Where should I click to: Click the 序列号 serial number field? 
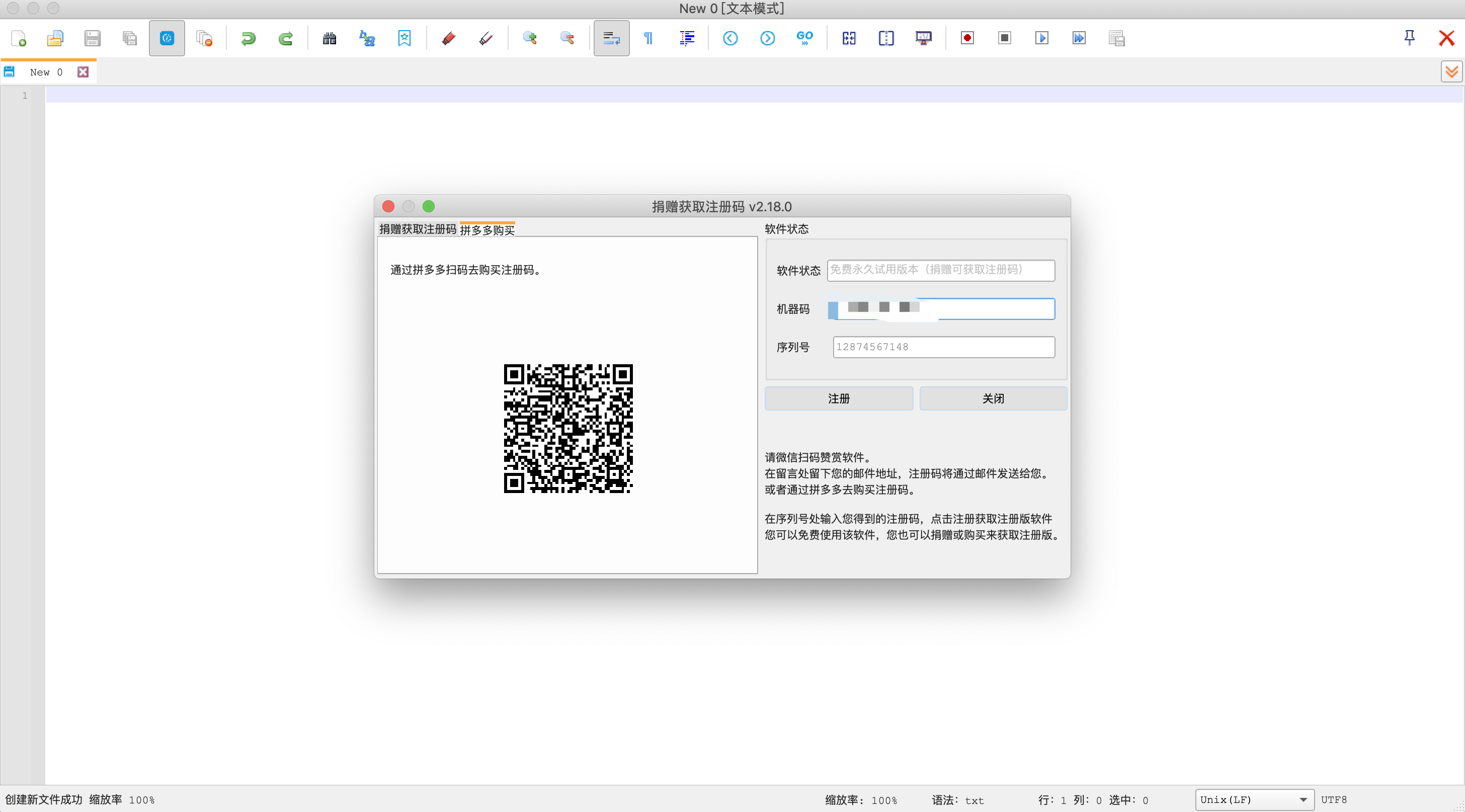(943, 347)
